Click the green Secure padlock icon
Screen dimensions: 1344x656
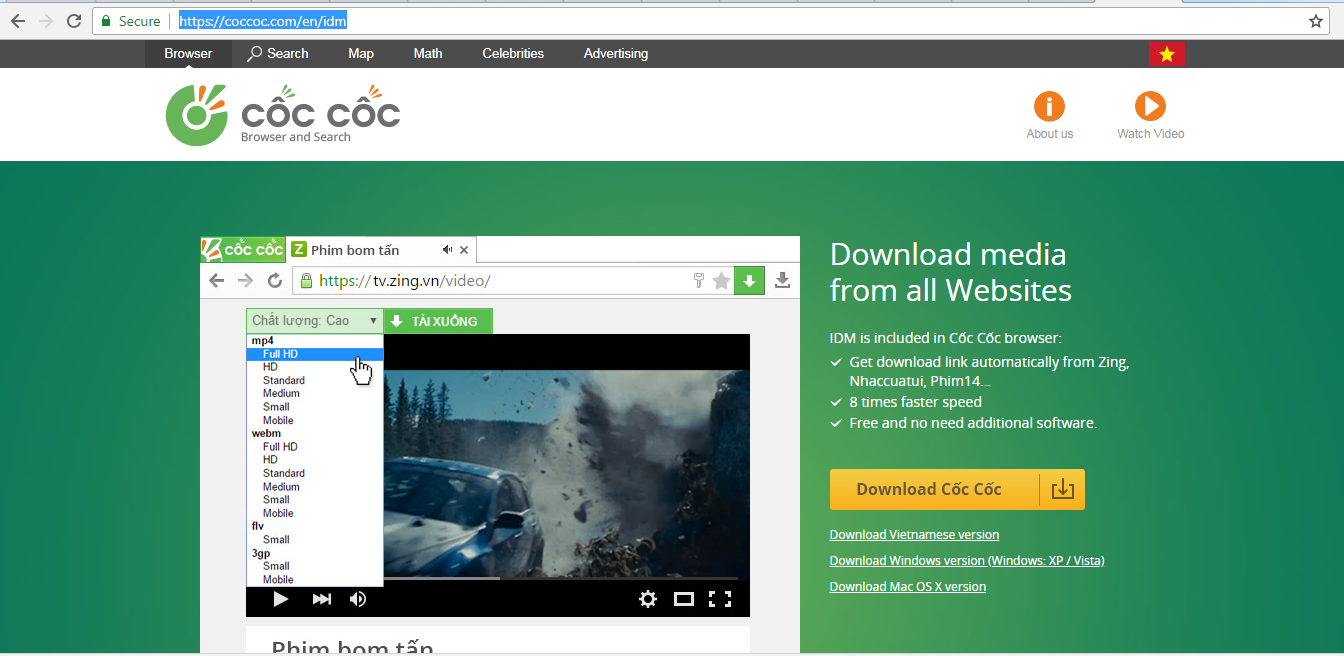point(106,21)
